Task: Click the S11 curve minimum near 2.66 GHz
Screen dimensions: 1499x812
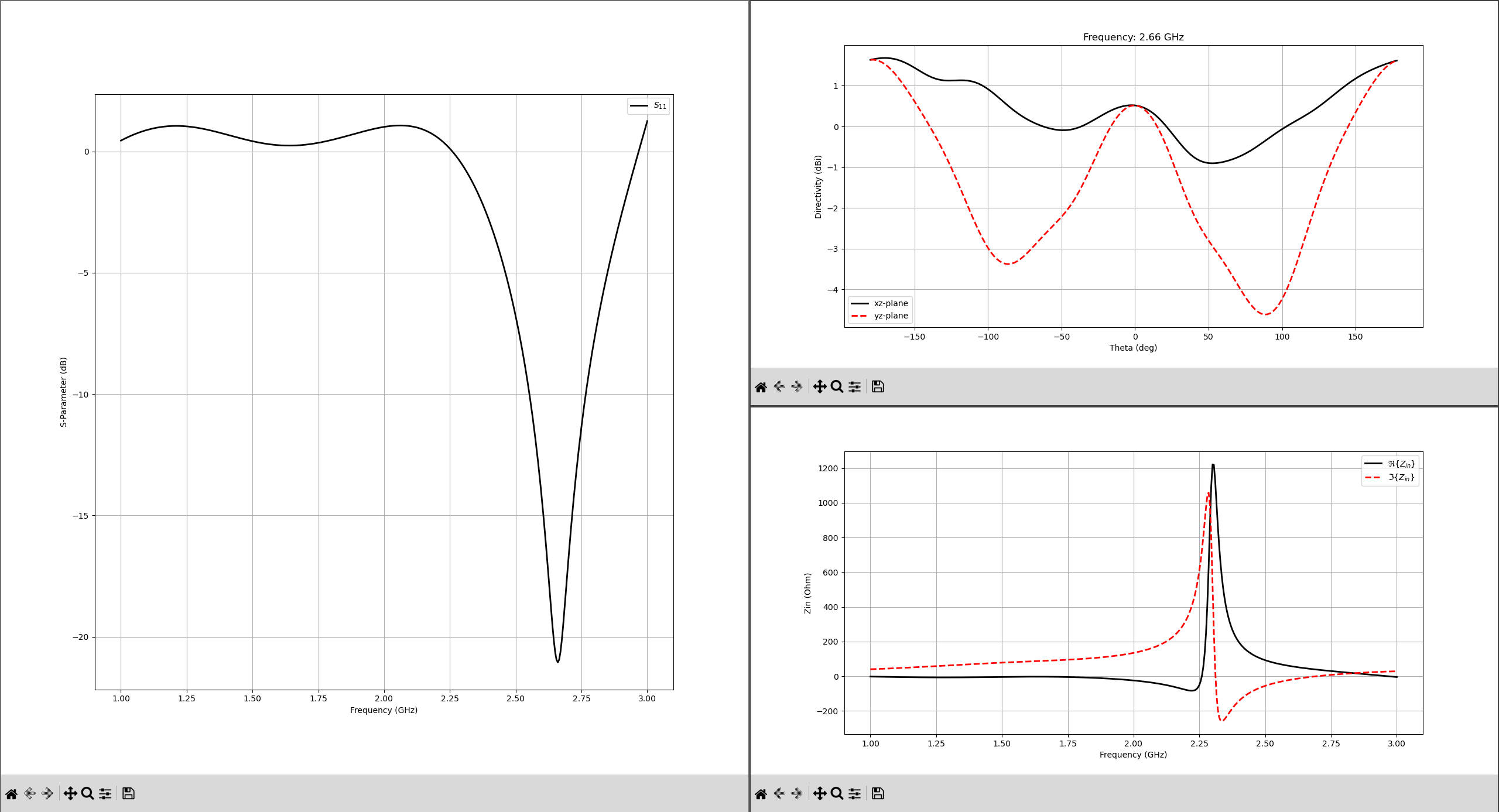Action: pyautogui.click(x=557, y=662)
